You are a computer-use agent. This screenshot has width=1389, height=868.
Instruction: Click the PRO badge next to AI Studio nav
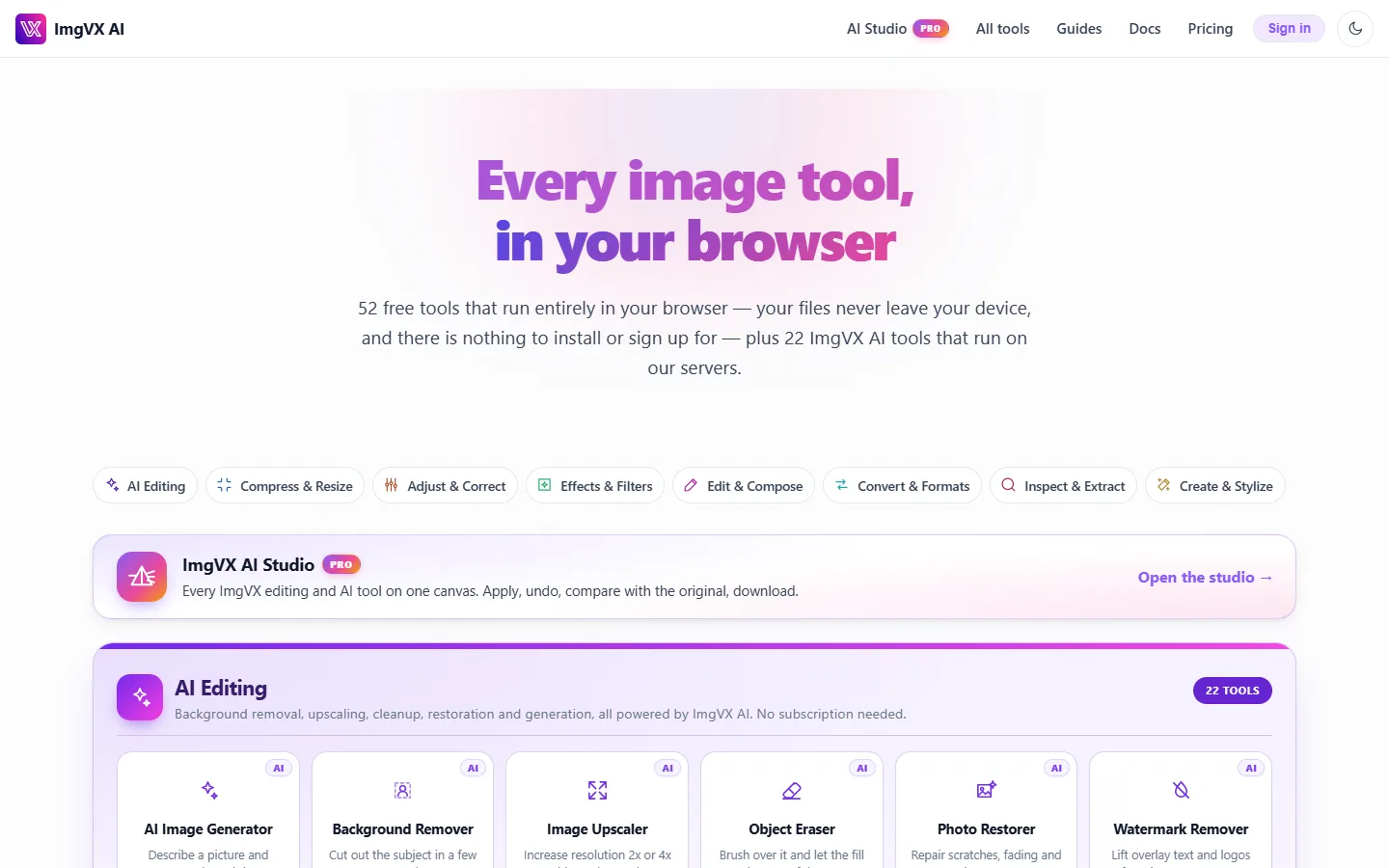click(x=931, y=29)
